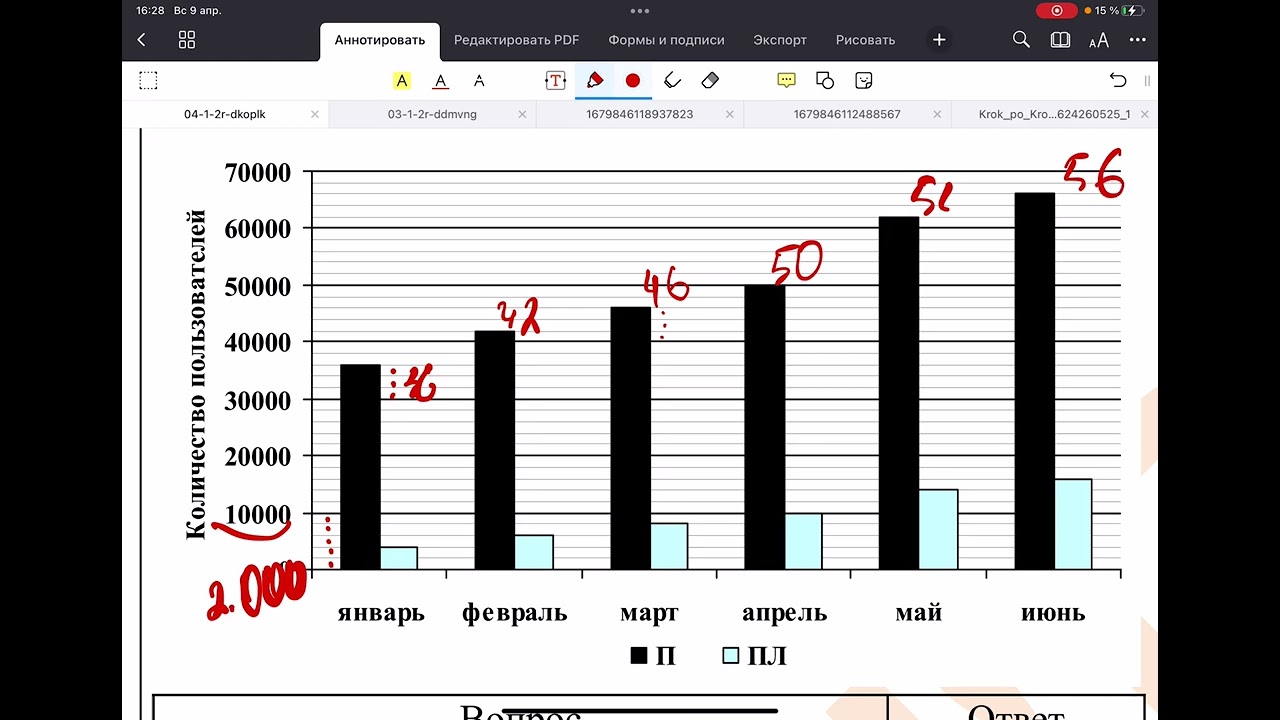Select the 04-1-2r-dkoplk document tab
The height and width of the screenshot is (720, 1280).
click(x=225, y=114)
